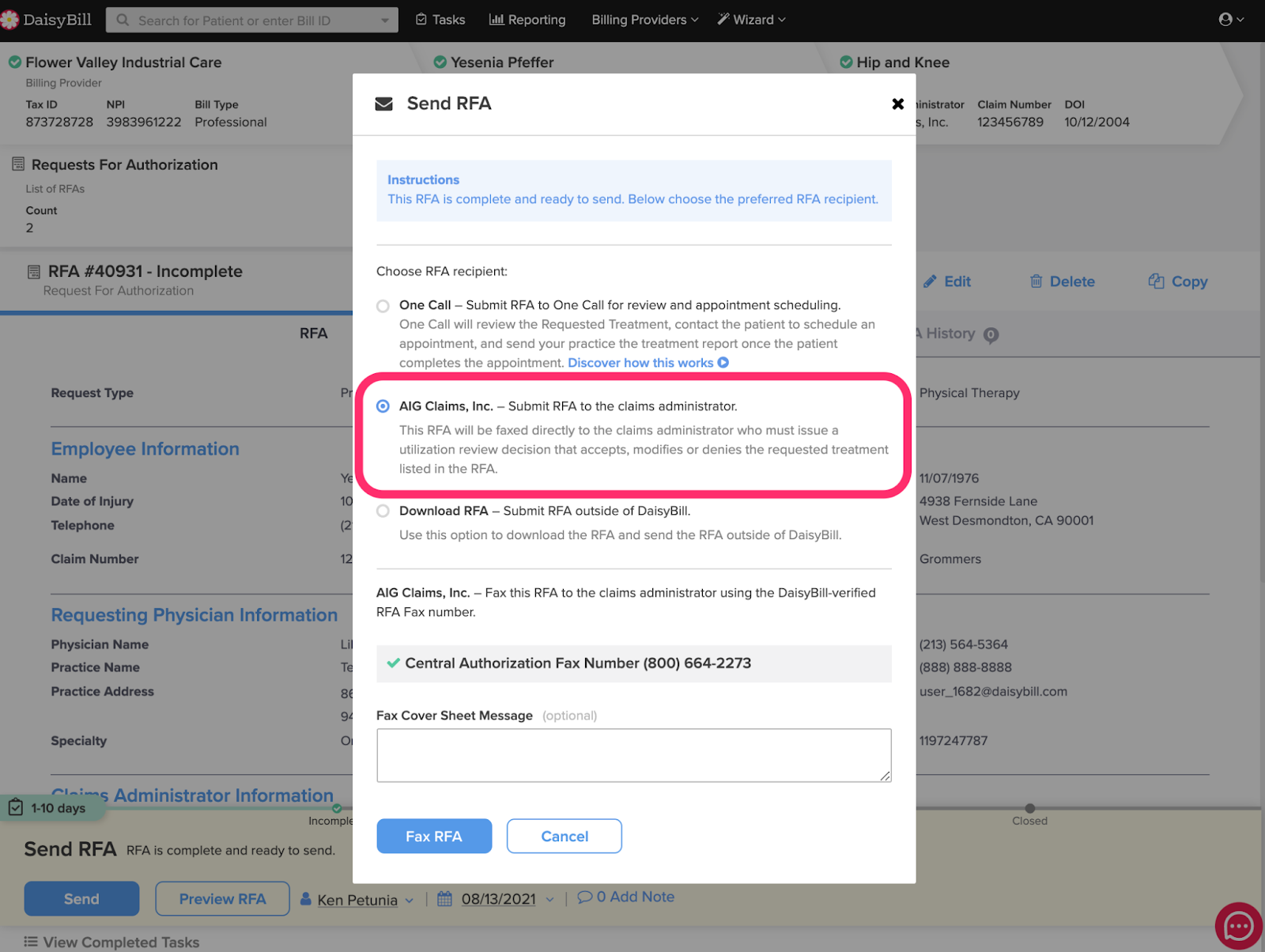Click the View Completed Tasks list icon

tap(31, 942)
